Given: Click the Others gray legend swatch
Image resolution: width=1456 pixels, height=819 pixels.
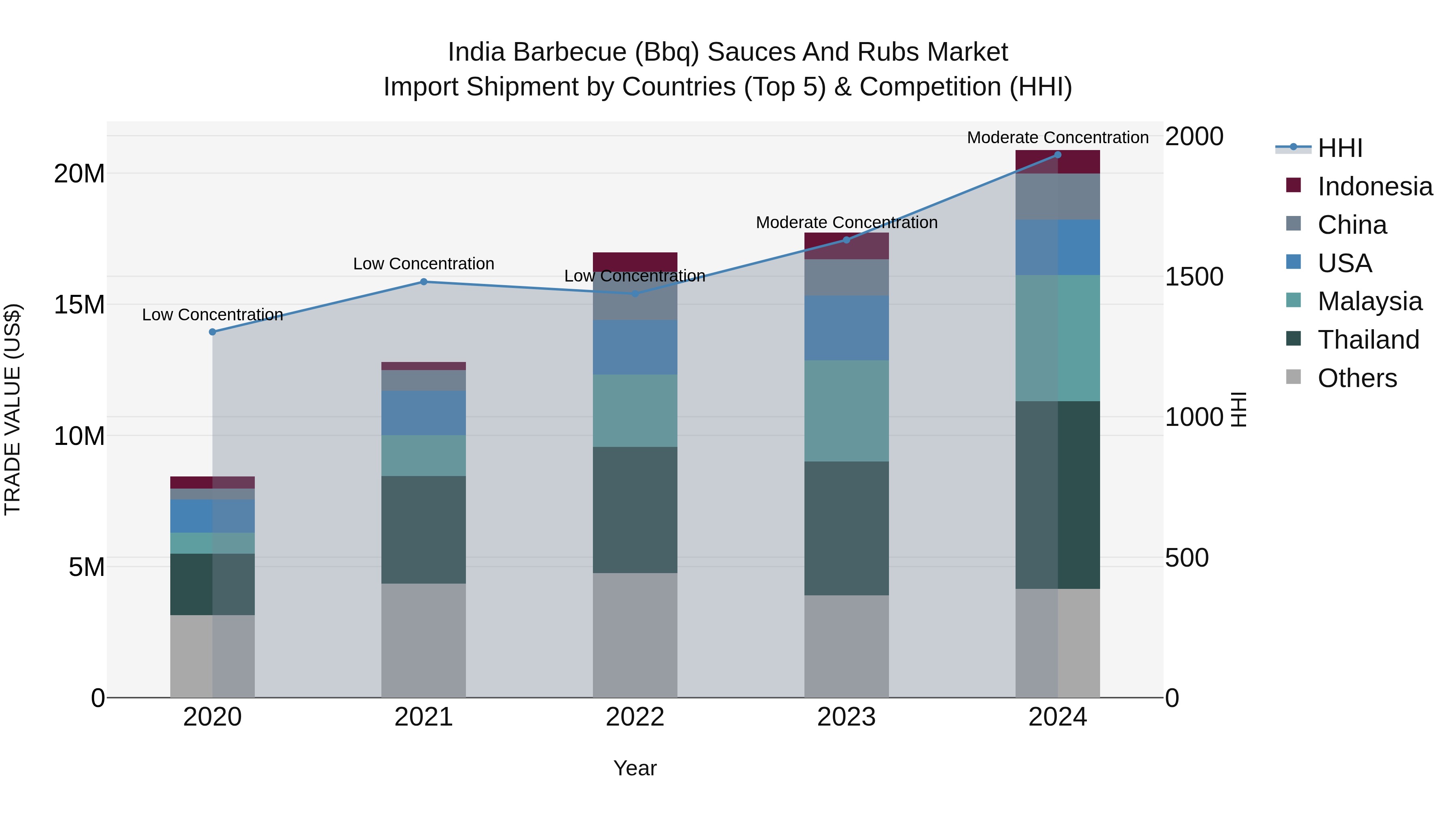Looking at the screenshot, I should tap(1293, 377).
